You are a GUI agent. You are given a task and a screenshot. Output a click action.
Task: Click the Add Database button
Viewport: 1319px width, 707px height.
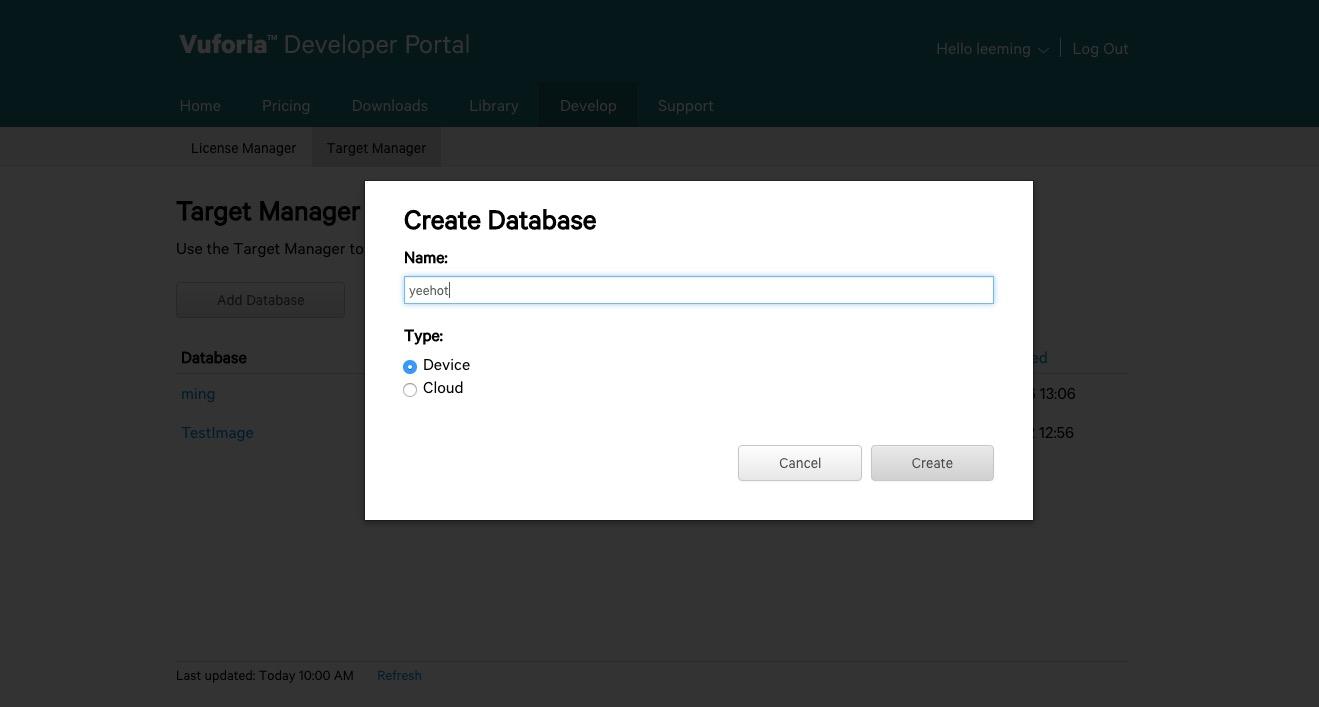pos(260,300)
